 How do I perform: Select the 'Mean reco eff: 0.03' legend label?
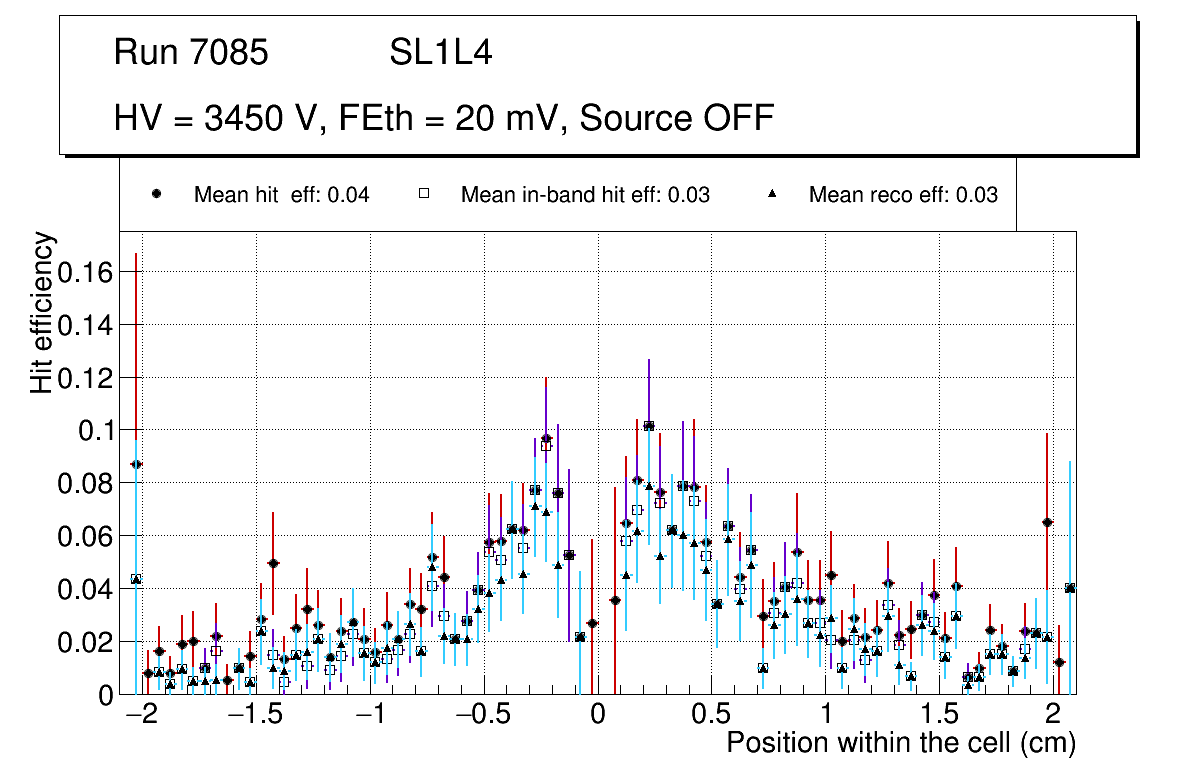click(x=903, y=195)
